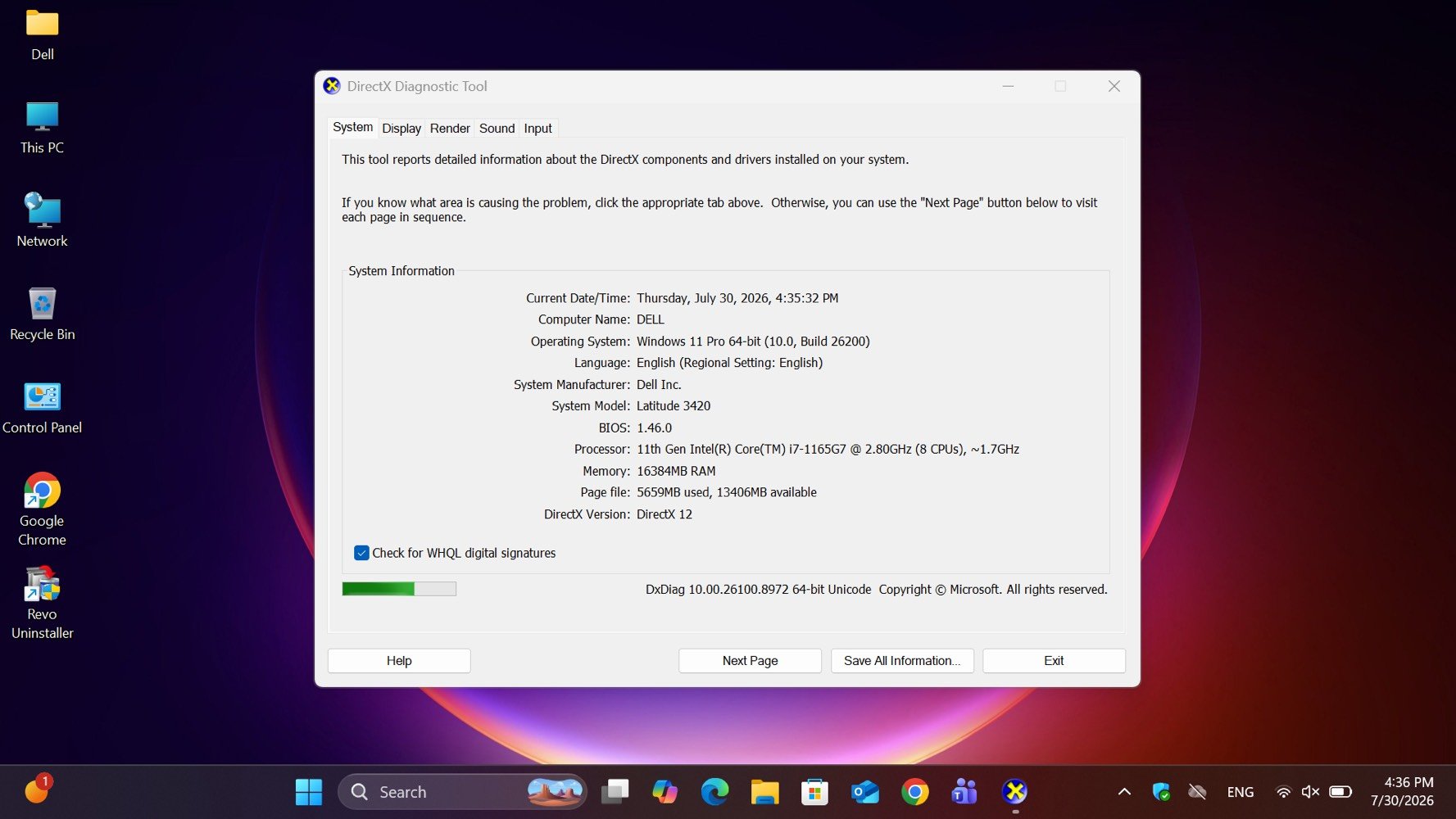The image size is (1456, 819).
Task: Open the clock and date flyout
Action: pos(1402,792)
